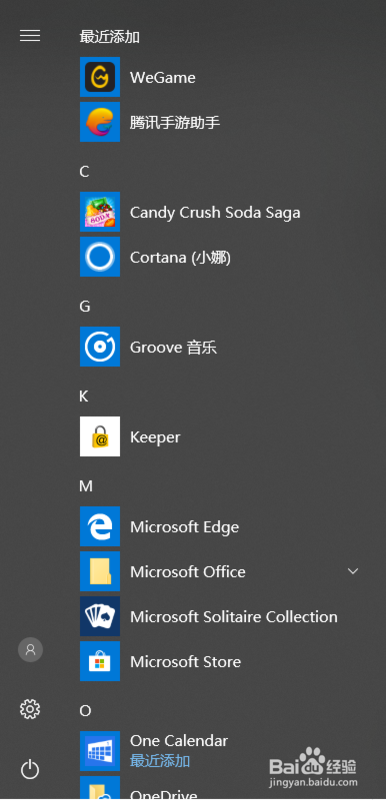Click the Candy Crush Soda Saga icon
The height and width of the screenshot is (800, 386).
[x=100, y=212]
